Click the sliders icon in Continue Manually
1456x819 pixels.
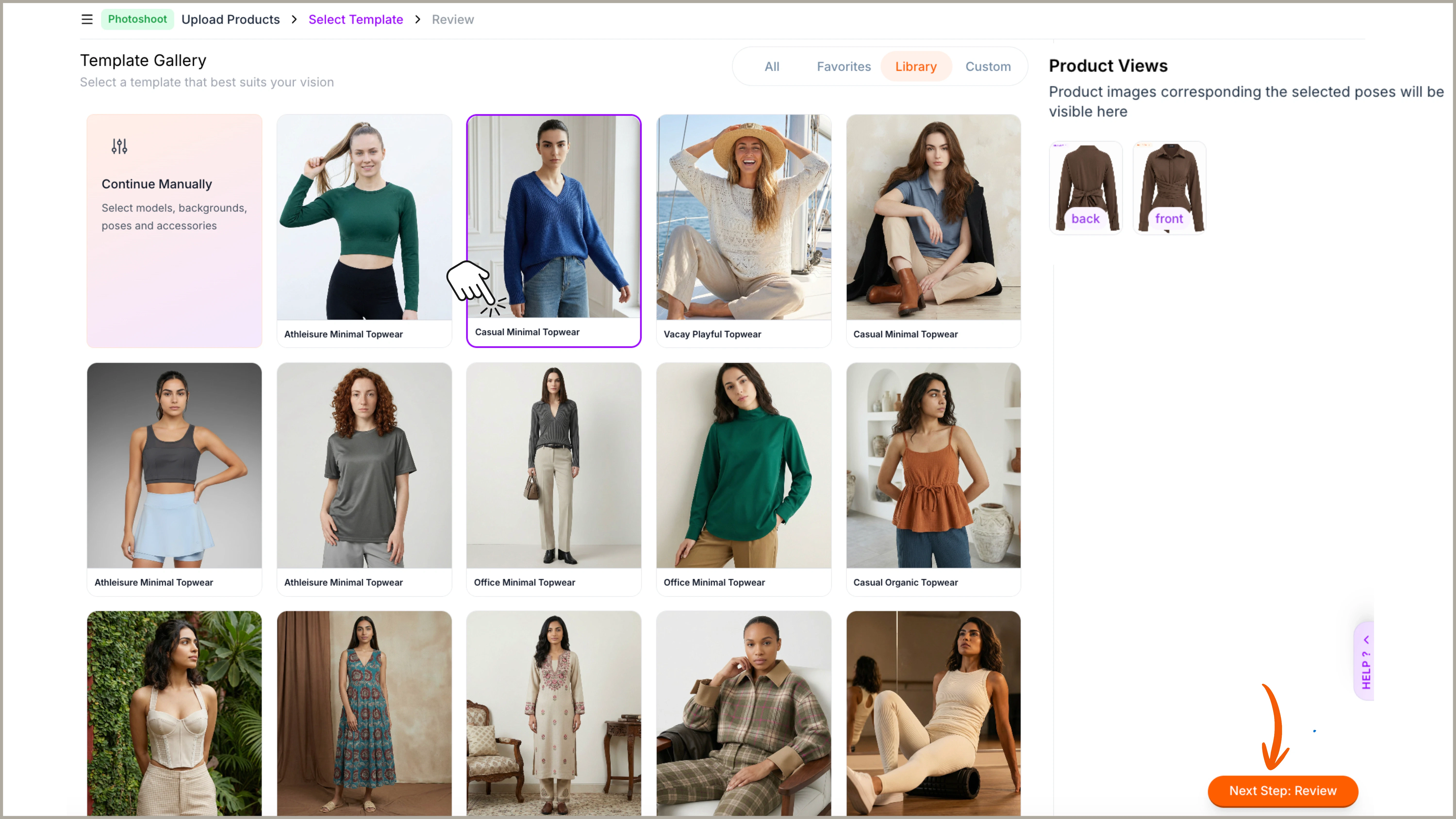pos(119,146)
